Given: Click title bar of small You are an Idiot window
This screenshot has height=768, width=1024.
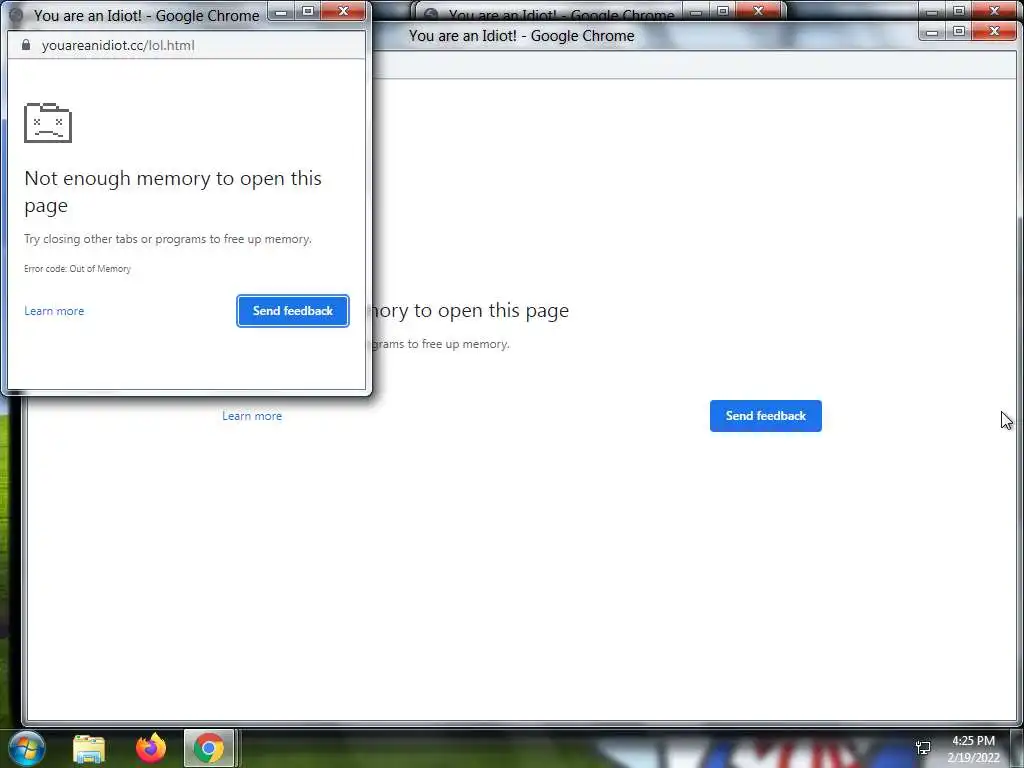Looking at the screenshot, I should click(x=146, y=15).
